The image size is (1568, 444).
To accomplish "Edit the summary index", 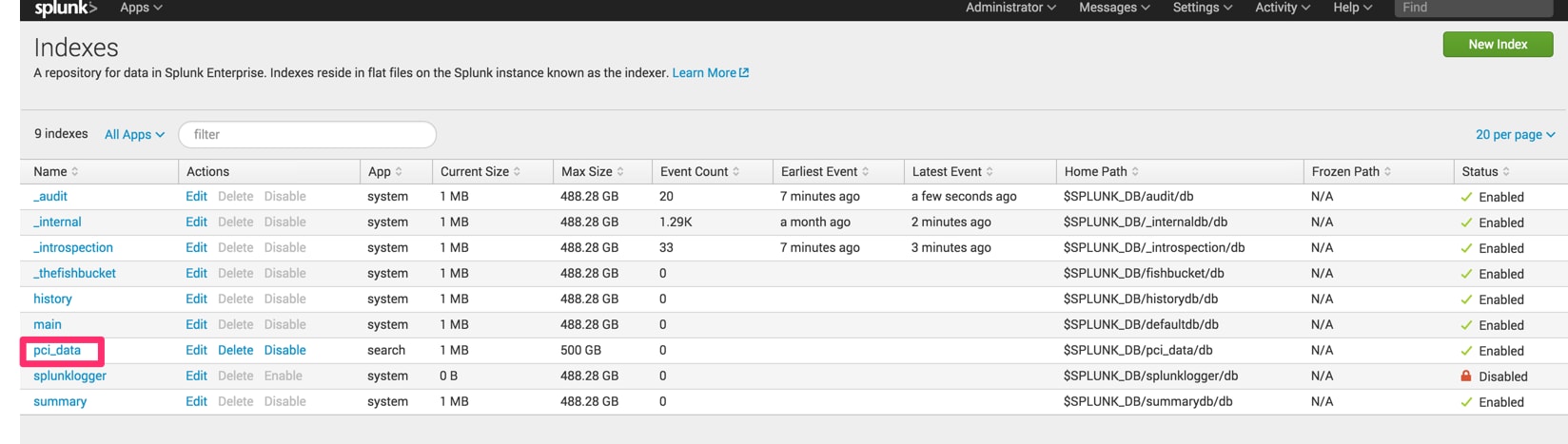I will (x=196, y=402).
